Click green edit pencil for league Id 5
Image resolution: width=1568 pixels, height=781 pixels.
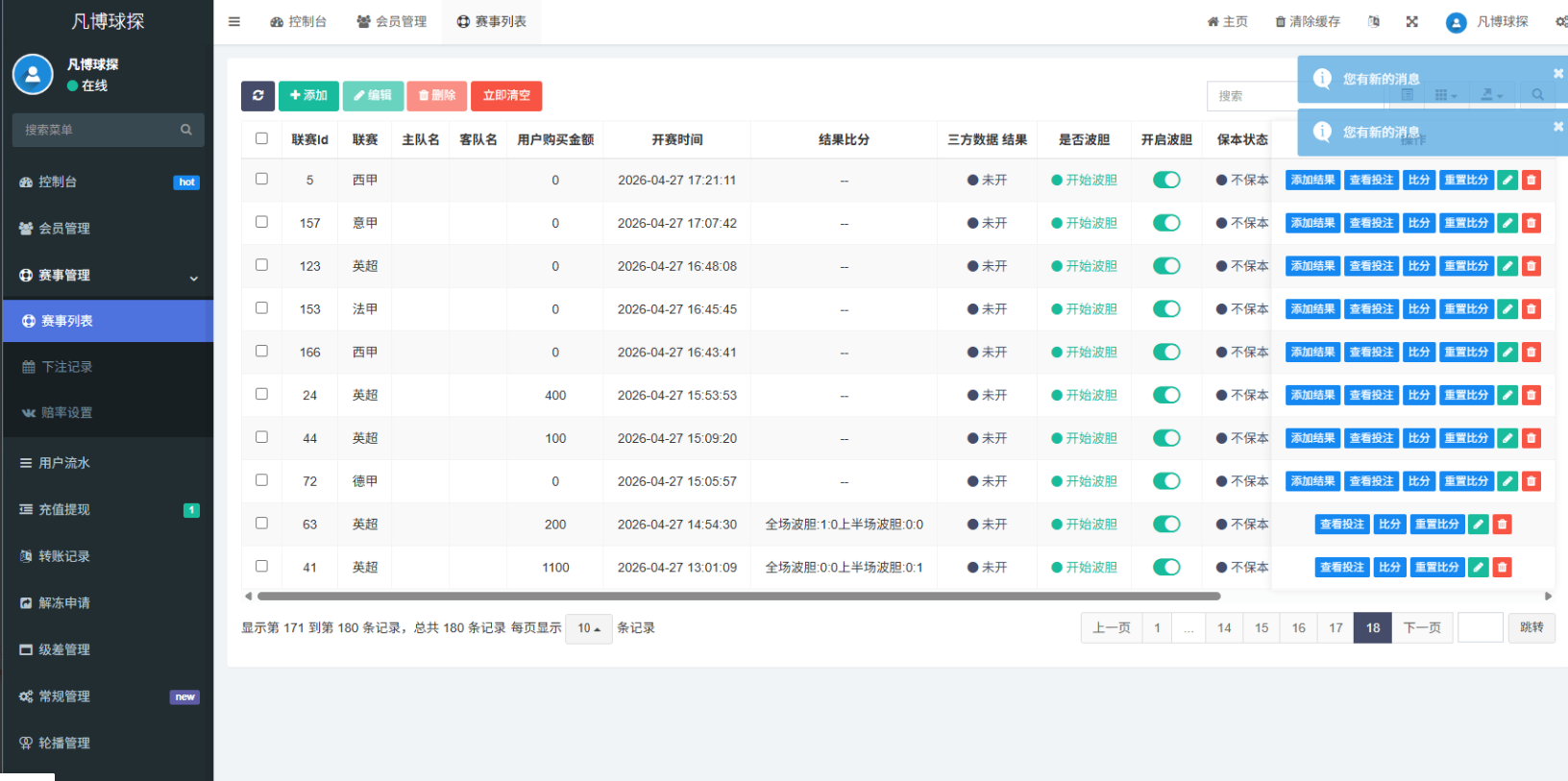coord(1507,180)
